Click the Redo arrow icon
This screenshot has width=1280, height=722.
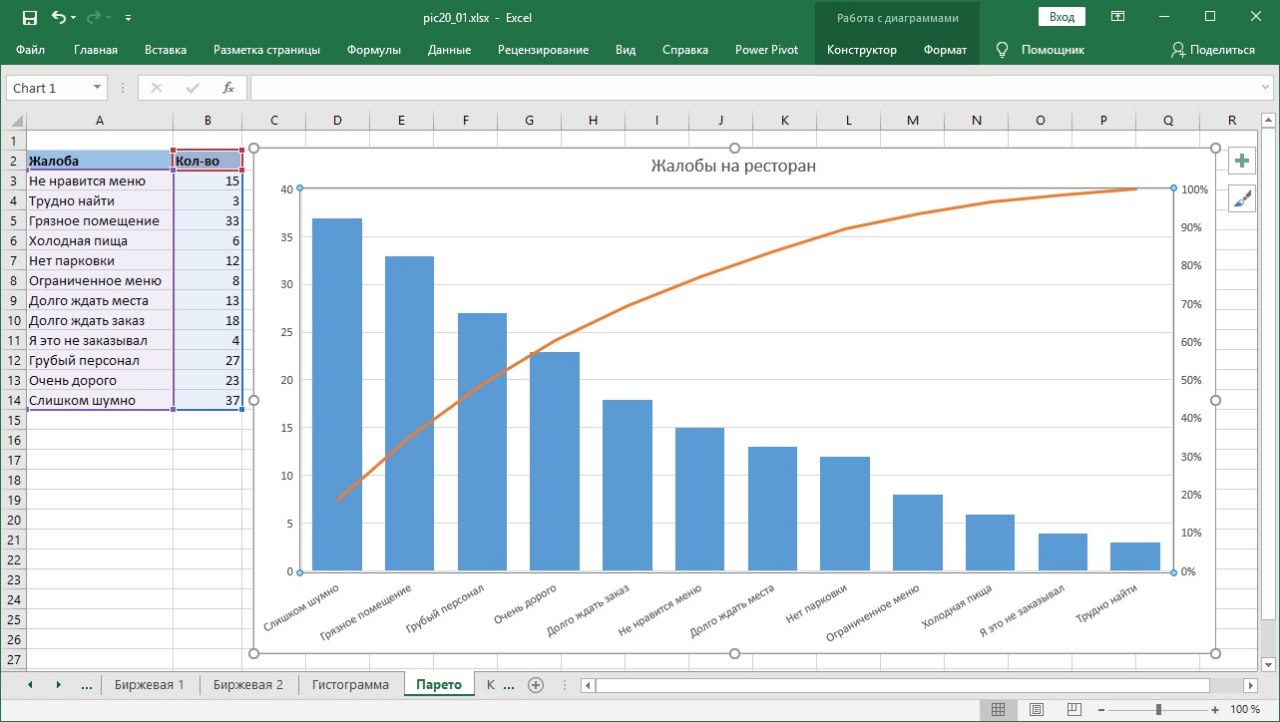94,17
